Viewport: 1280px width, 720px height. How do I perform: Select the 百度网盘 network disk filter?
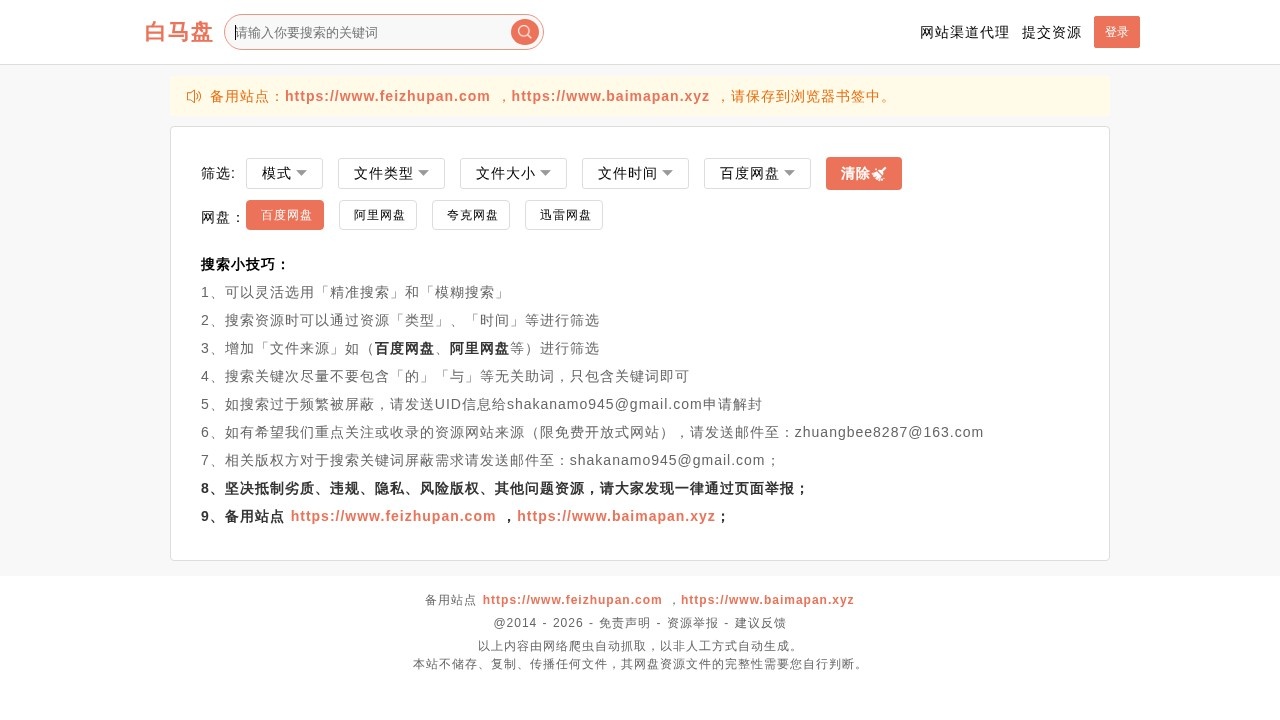pos(285,214)
